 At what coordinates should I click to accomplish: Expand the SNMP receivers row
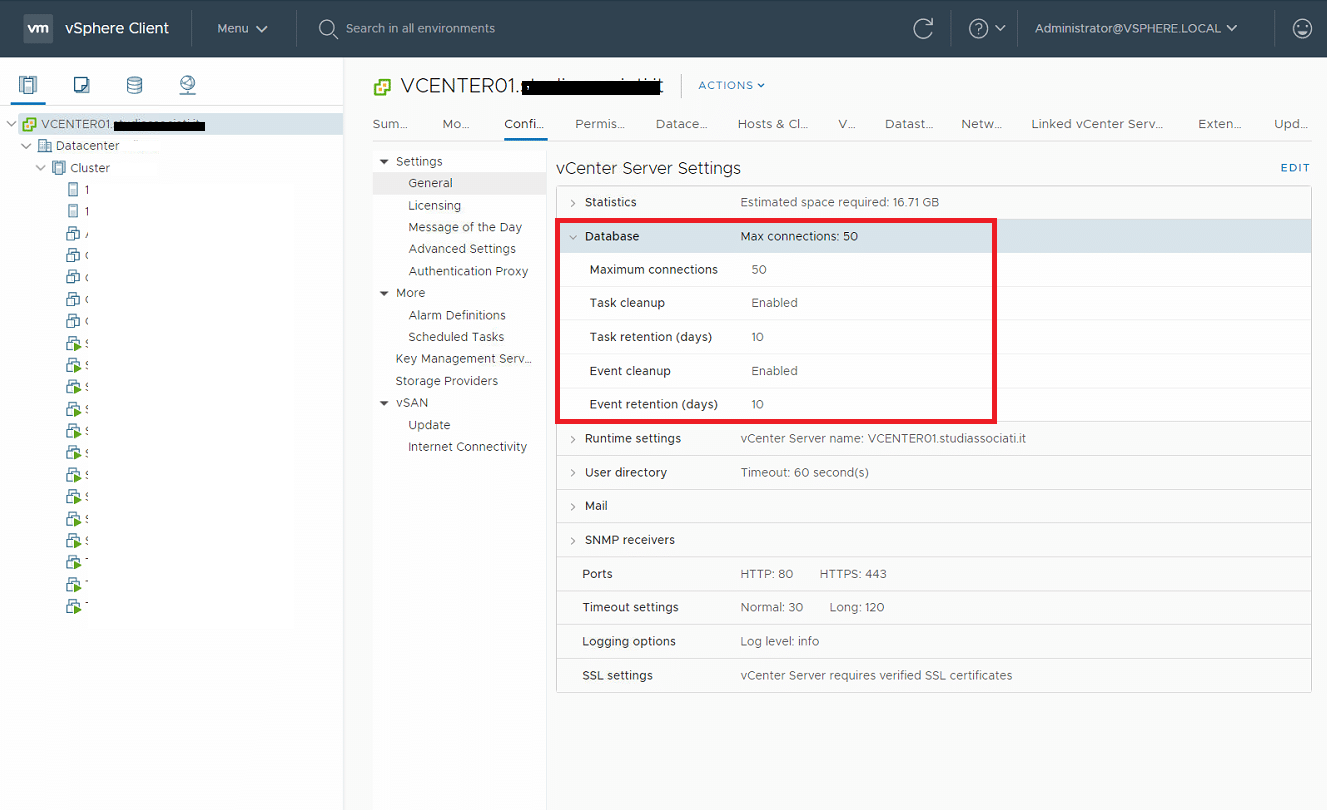(x=573, y=540)
